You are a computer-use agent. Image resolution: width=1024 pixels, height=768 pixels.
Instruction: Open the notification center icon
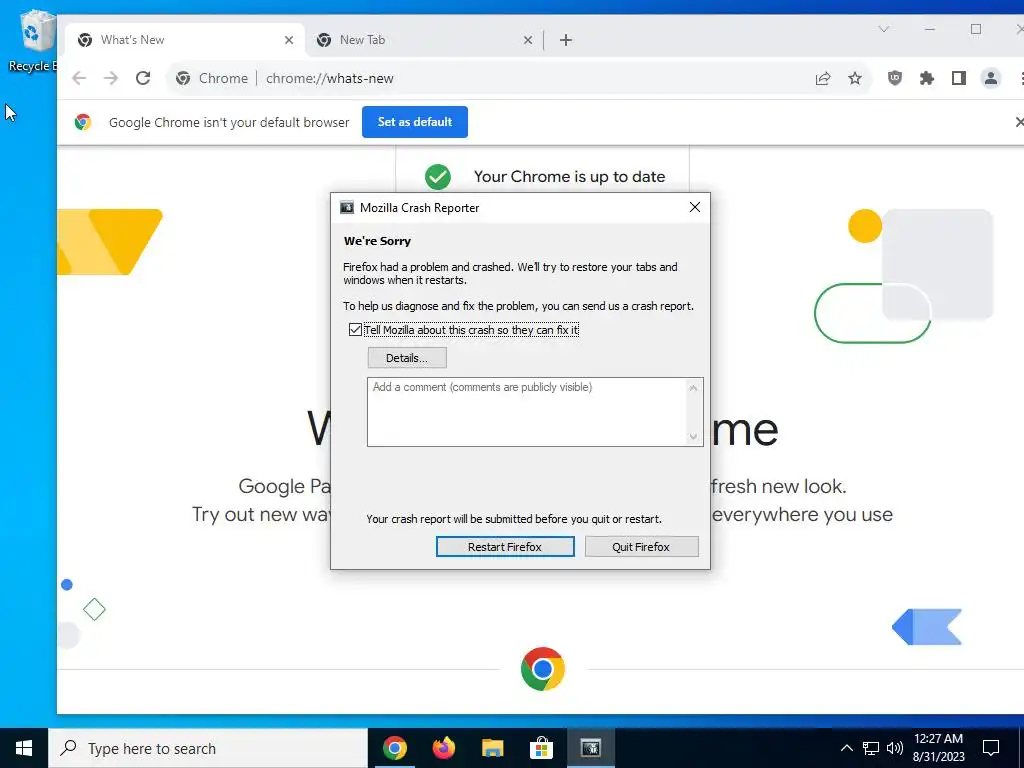tap(991, 748)
